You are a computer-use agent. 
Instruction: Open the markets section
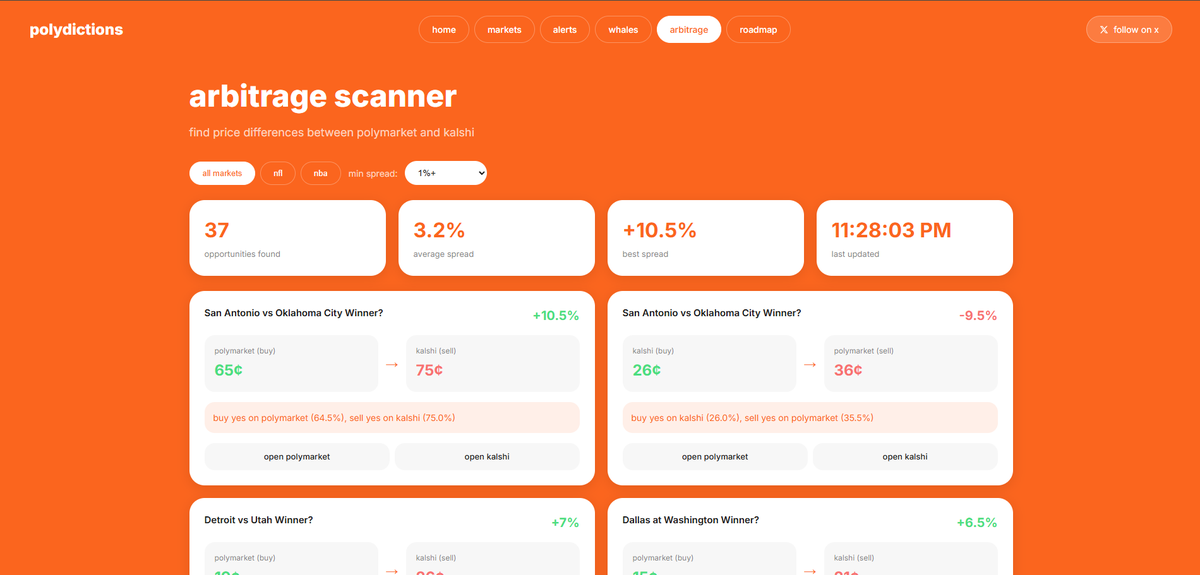(x=504, y=30)
